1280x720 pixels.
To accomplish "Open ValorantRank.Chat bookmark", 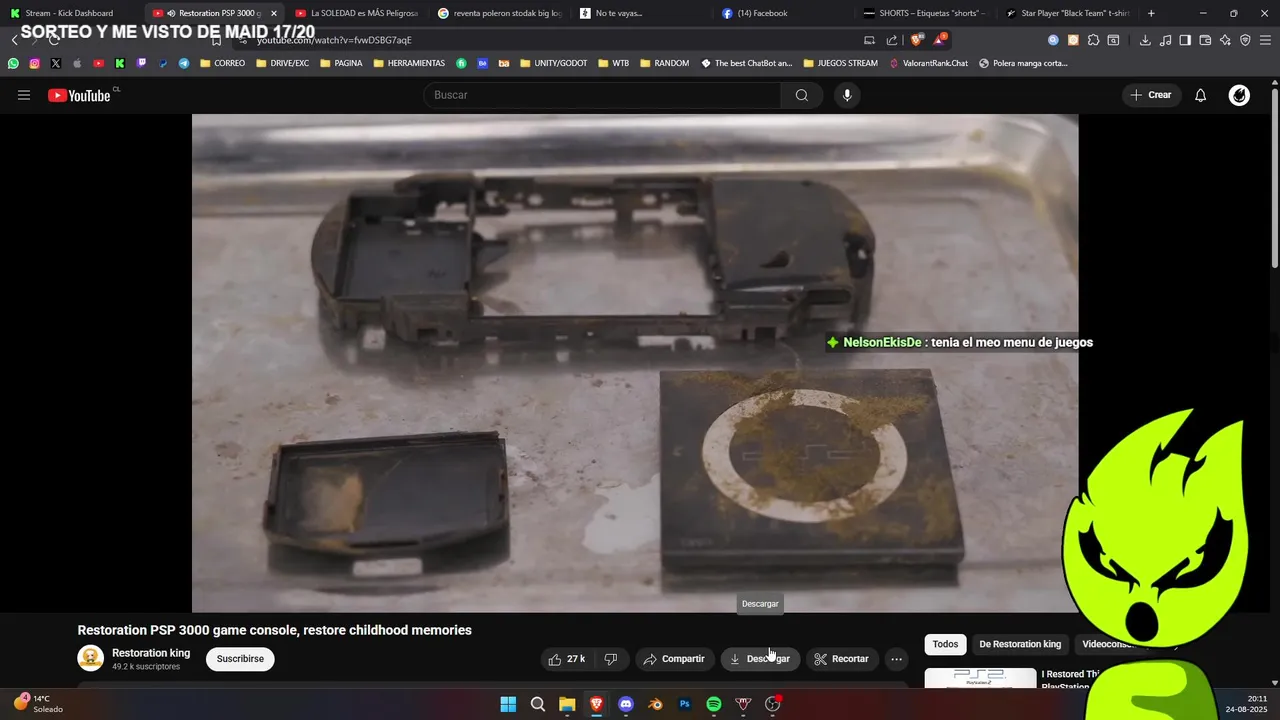I will (x=928, y=63).
